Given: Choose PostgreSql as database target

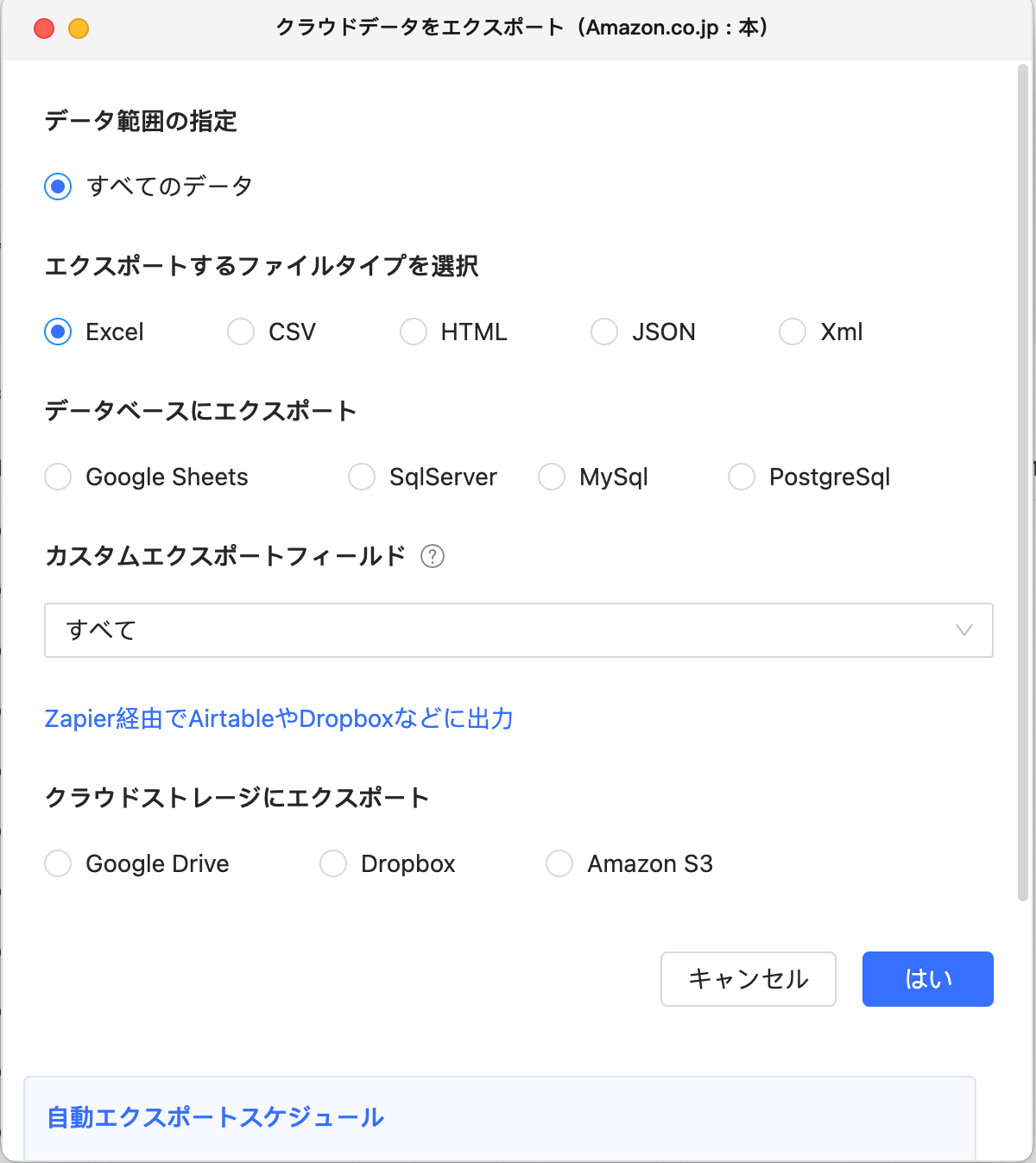Looking at the screenshot, I should tap(742, 477).
